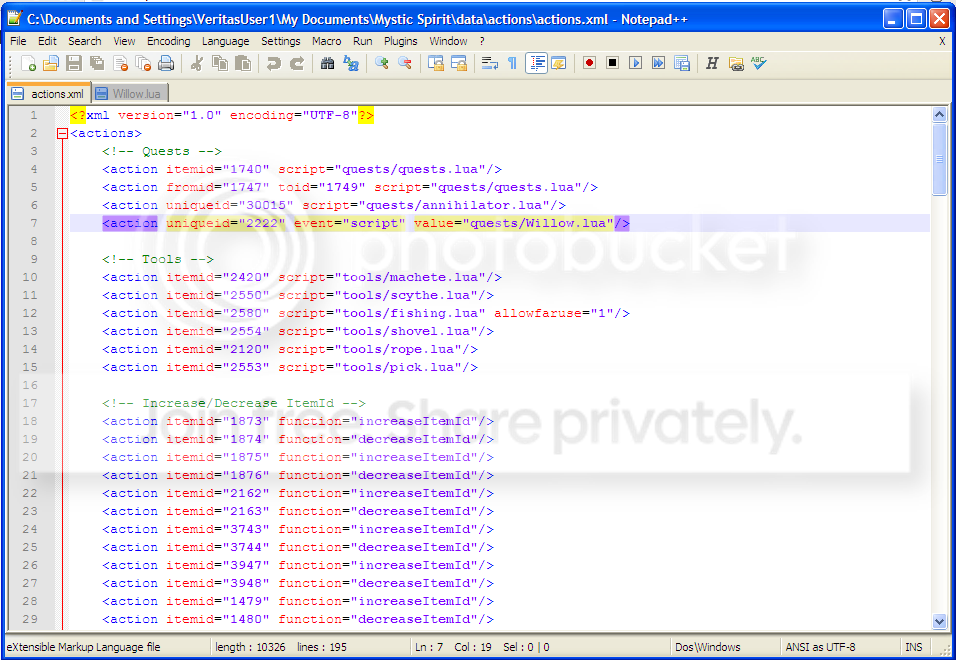Click "Dos\Windows" in the status bar
The height and width of the screenshot is (660, 956).
(x=707, y=647)
